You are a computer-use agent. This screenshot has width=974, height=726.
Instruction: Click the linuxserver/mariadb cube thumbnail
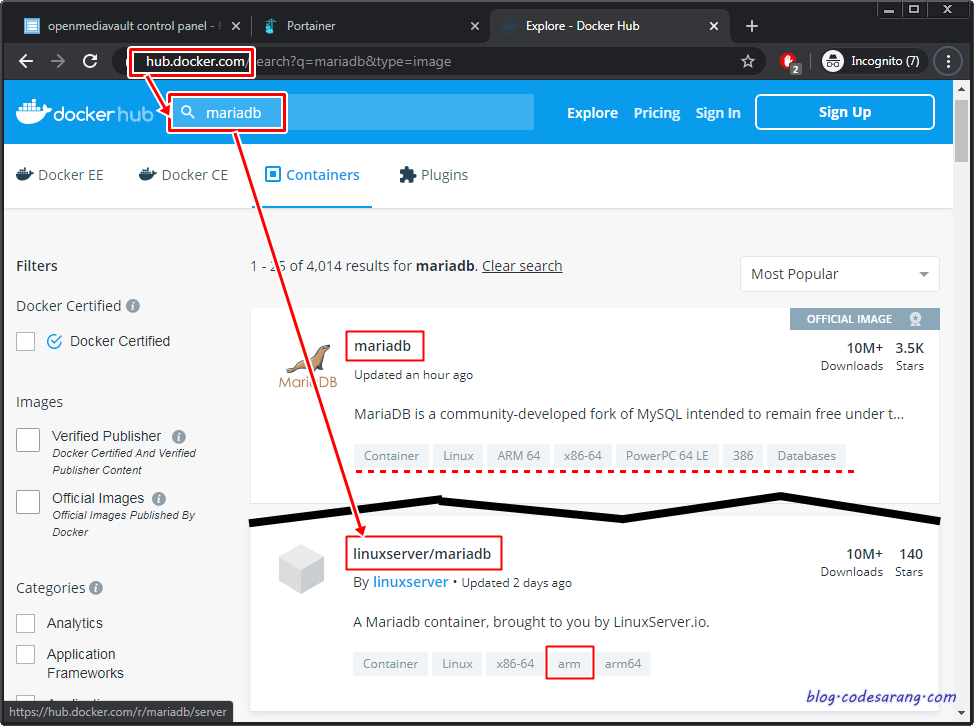point(301,569)
